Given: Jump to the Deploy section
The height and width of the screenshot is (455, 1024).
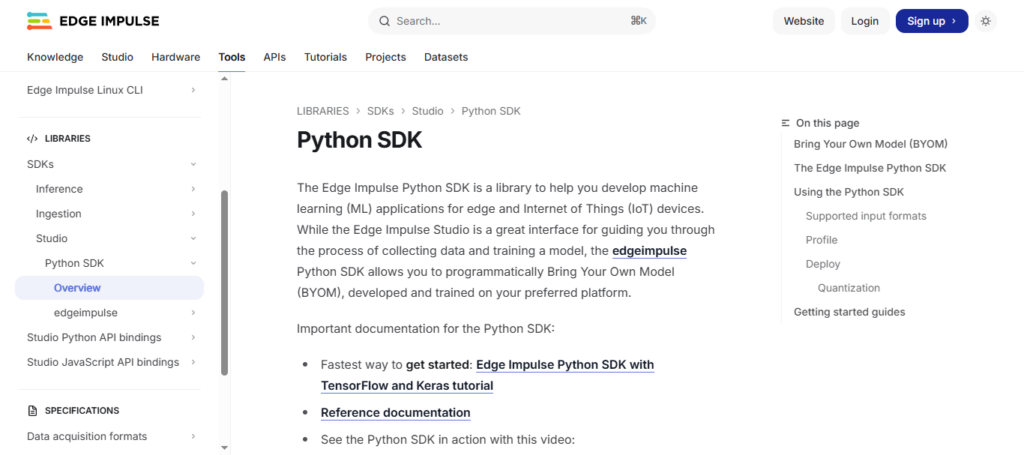Looking at the screenshot, I should (823, 264).
